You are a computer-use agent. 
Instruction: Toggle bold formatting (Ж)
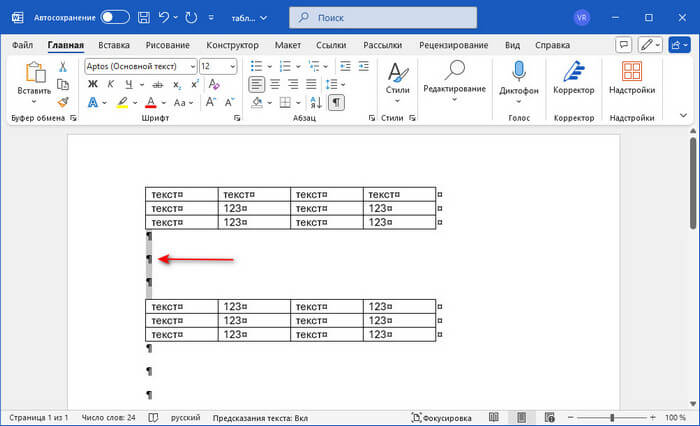click(x=93, y=84)
